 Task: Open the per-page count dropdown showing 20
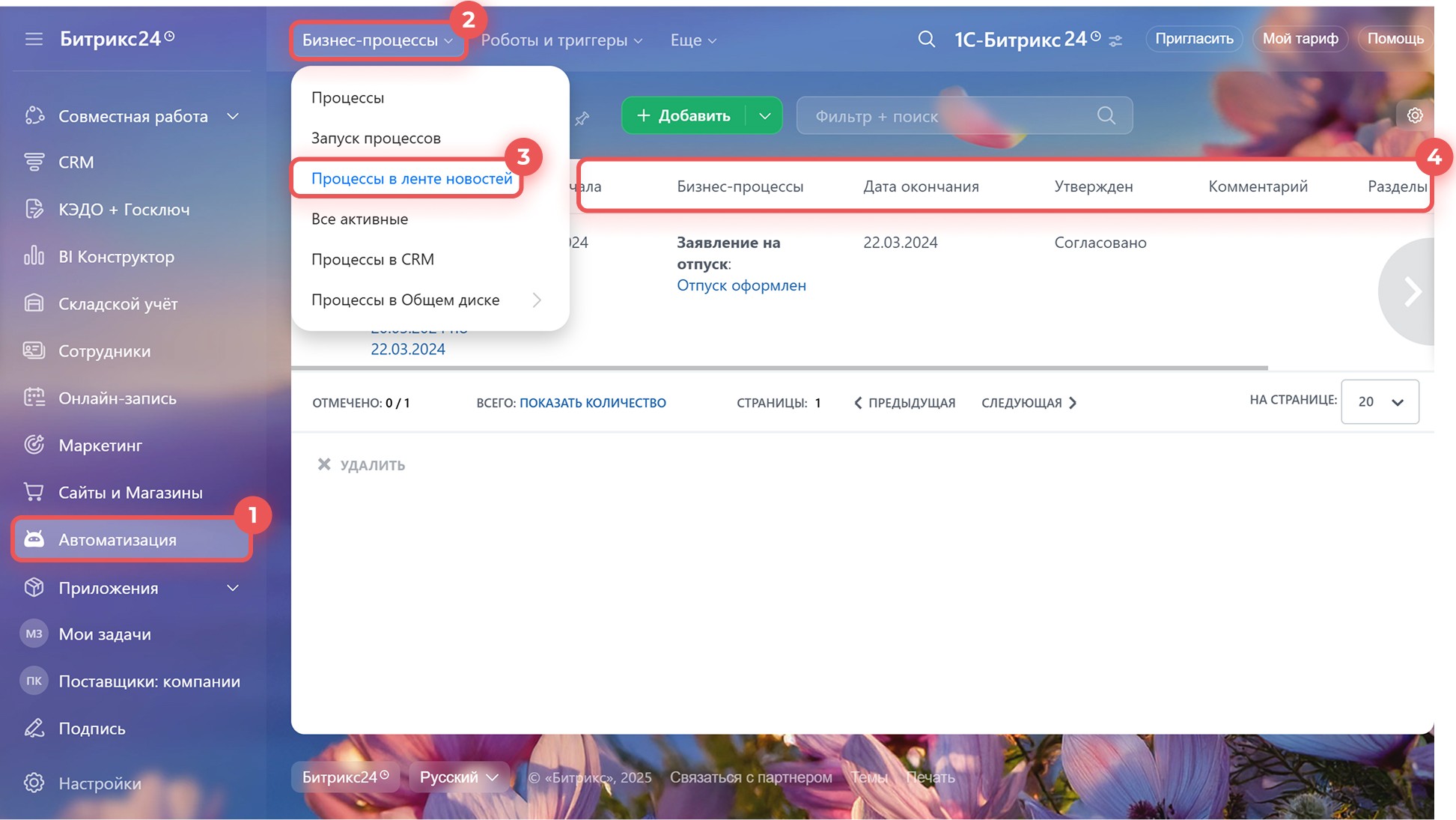point(1380,402)
